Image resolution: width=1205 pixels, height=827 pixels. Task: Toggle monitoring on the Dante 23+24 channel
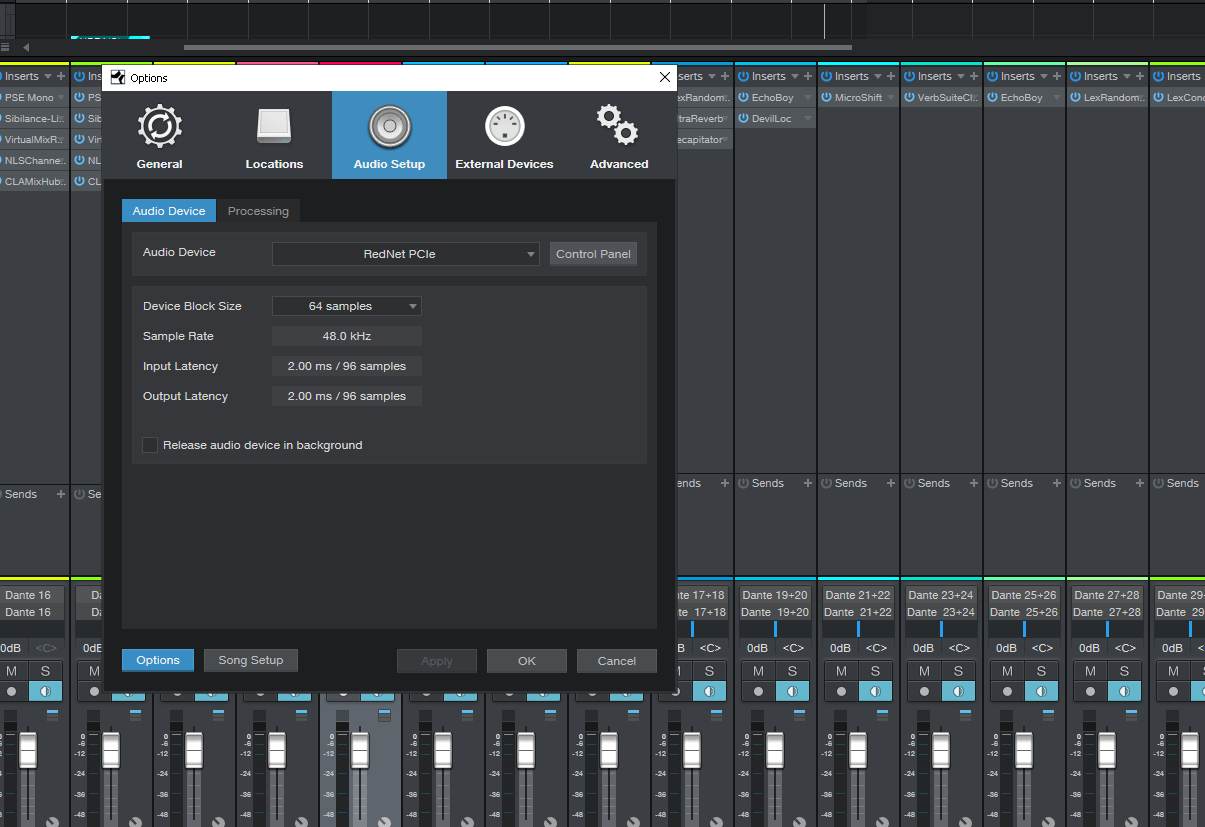(958, 691)
